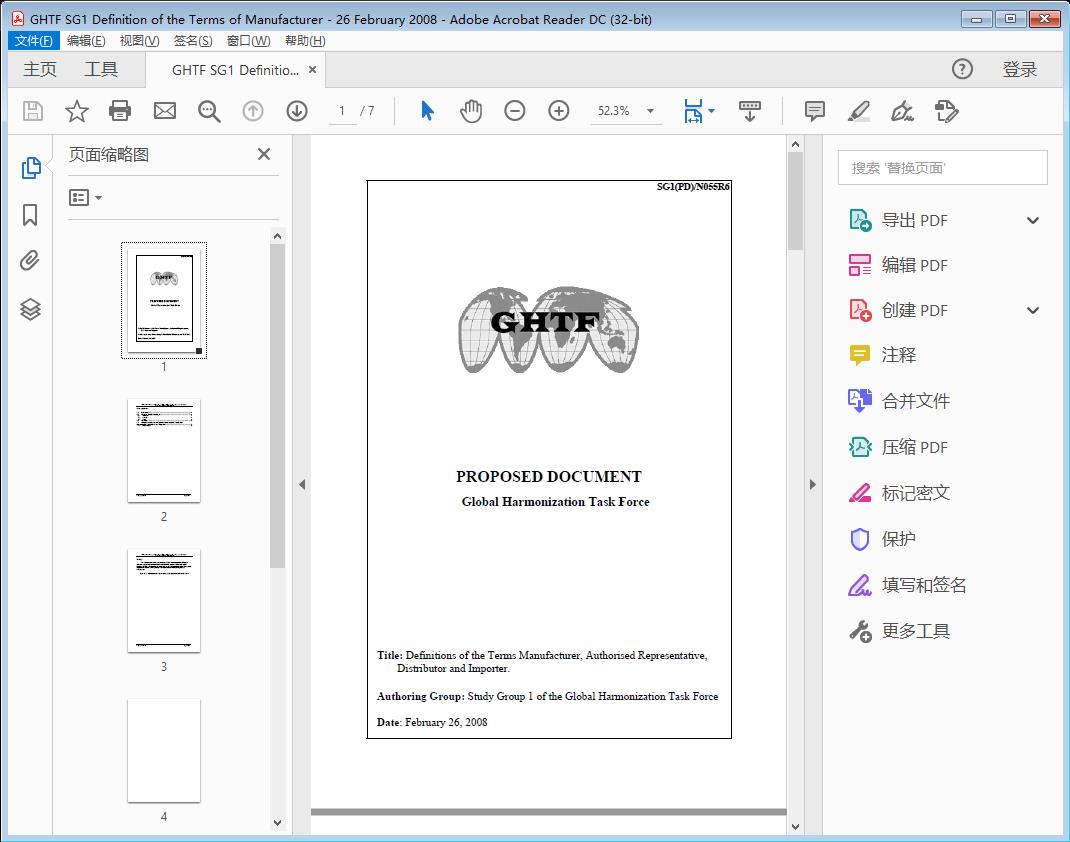
Task: Enter reading presentation mode
Action: point(750,111)
